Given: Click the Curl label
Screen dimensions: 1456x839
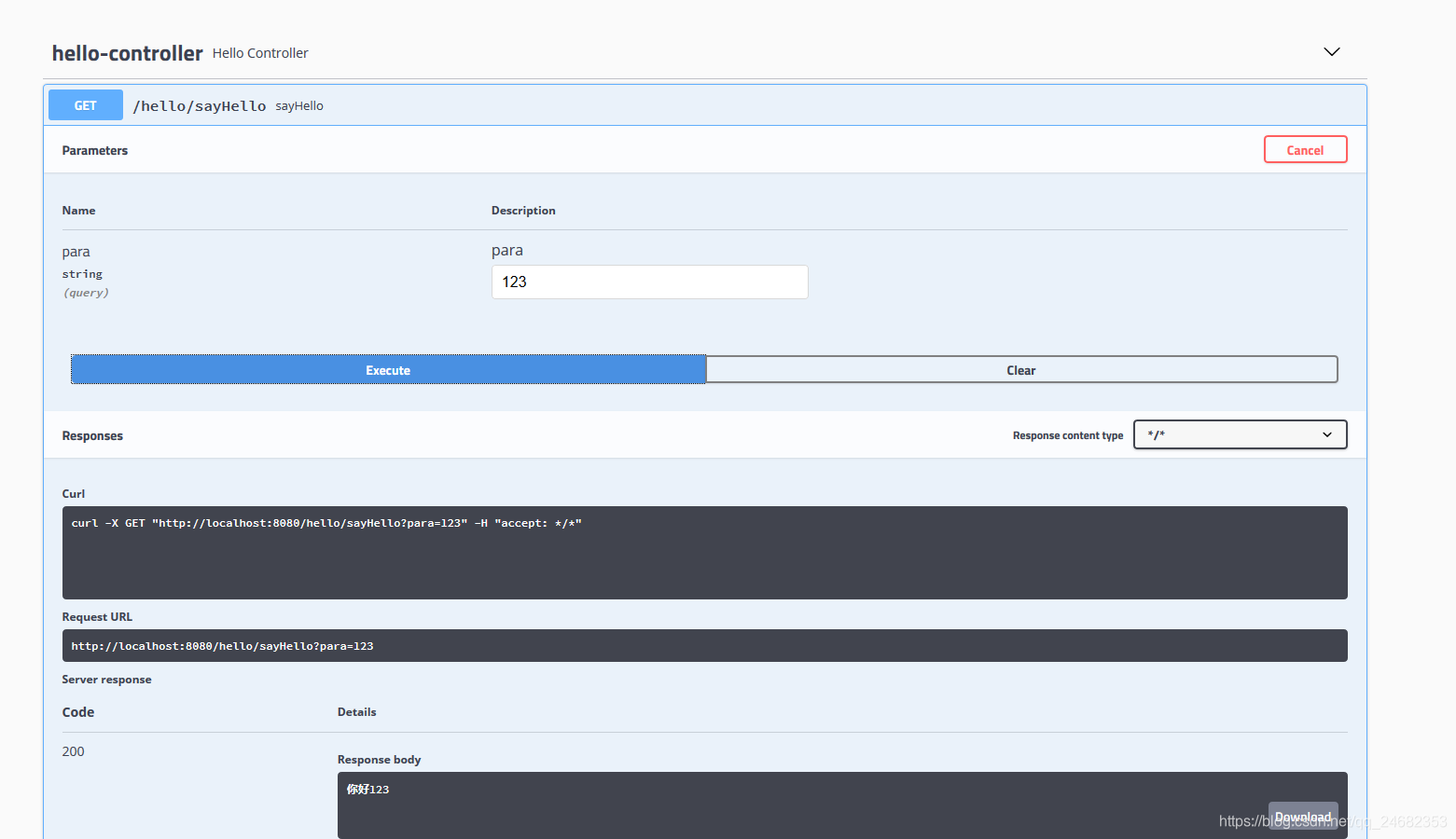Looking at the screenshot, I should coord(74,494).
